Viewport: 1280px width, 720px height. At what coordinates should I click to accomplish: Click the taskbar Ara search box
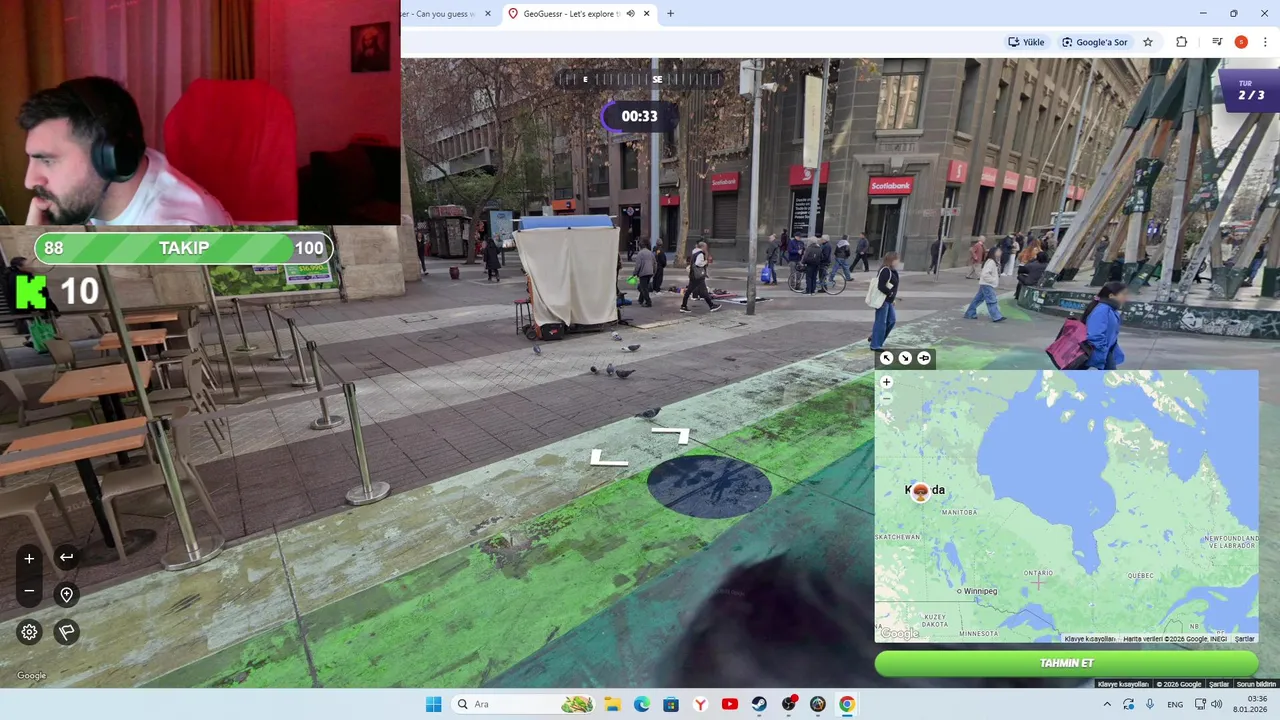click(x=525, y=704)
